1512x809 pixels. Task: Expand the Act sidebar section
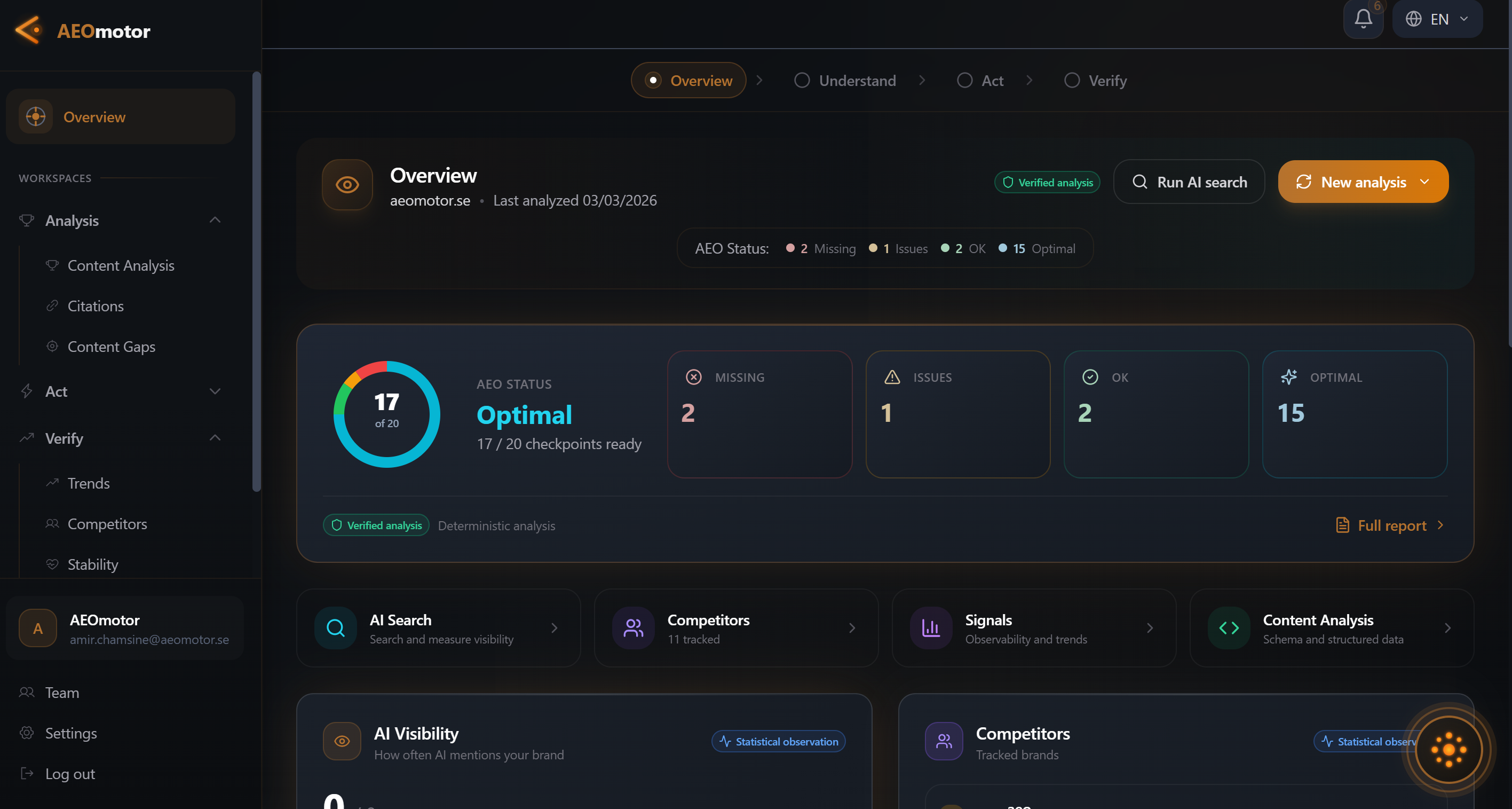pyautogui.click(x=215, y=391)
